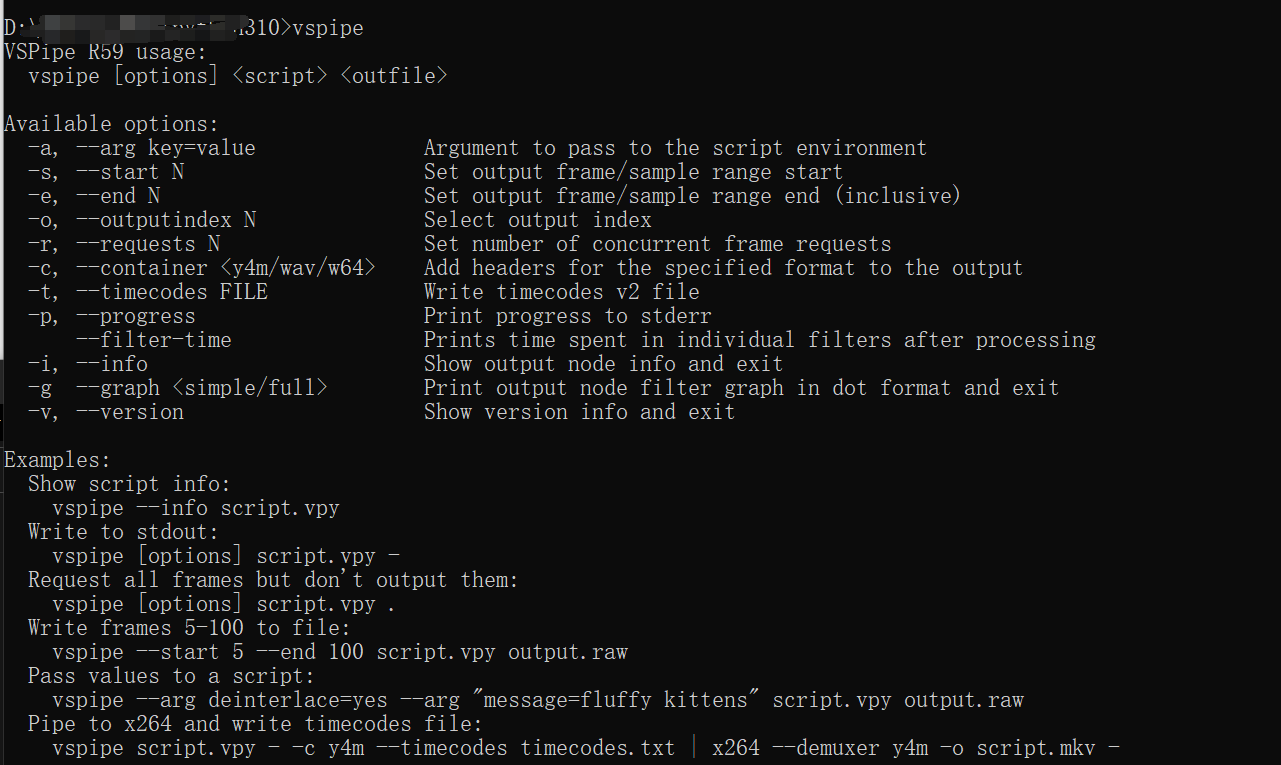The image size is (1281, 765).
Task: Click the typed vspipe command at the prompt
Action: tap(328, 27)
